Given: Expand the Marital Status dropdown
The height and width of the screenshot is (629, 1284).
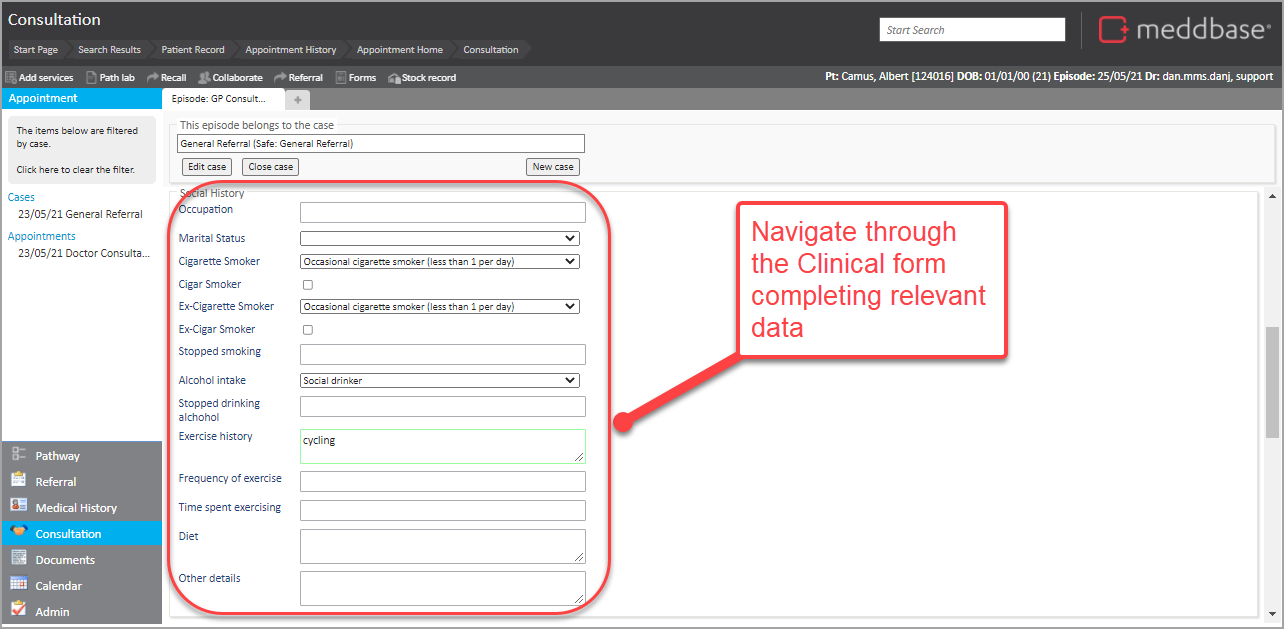Looking at the screenshot, I should tap(440, 239).
